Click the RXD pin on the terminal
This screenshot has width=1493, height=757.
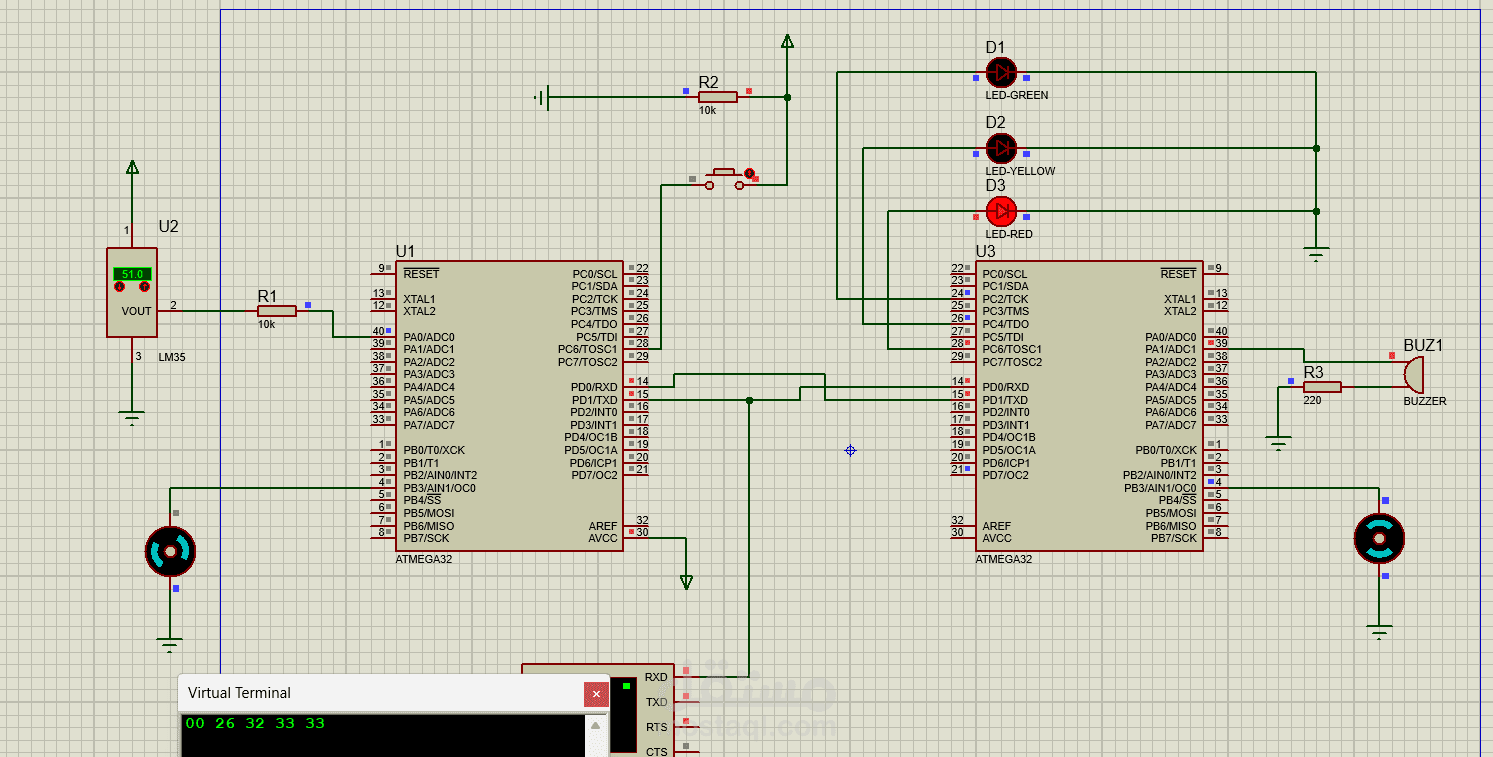point(657,676)
